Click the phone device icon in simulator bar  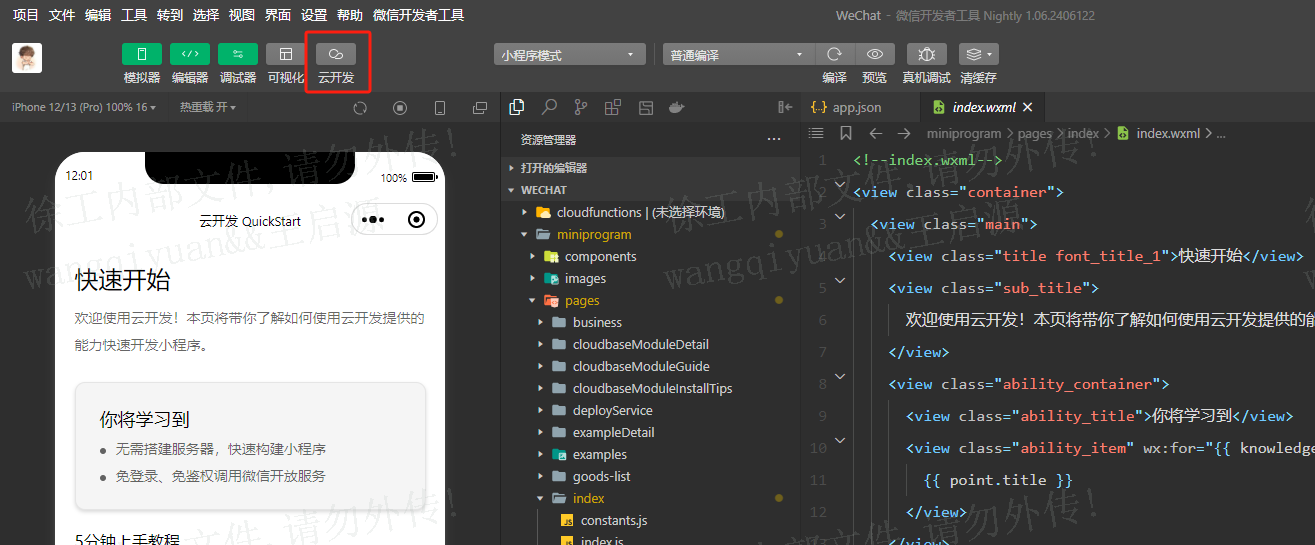click(x=440, y=108)
